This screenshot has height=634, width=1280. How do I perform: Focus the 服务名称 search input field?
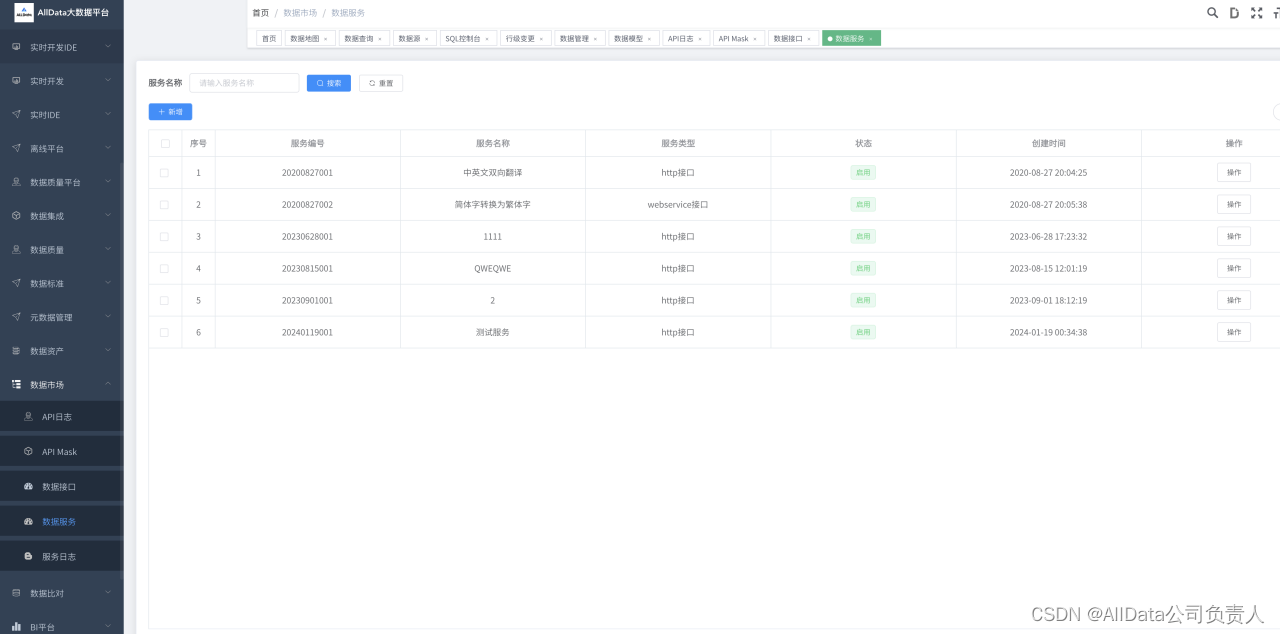(244, 83)
